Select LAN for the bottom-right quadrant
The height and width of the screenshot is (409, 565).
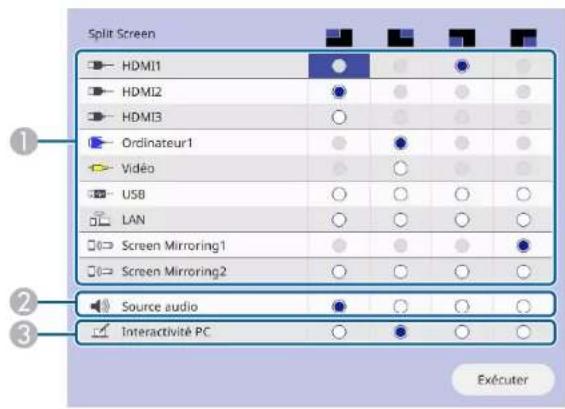coord(523,219)
